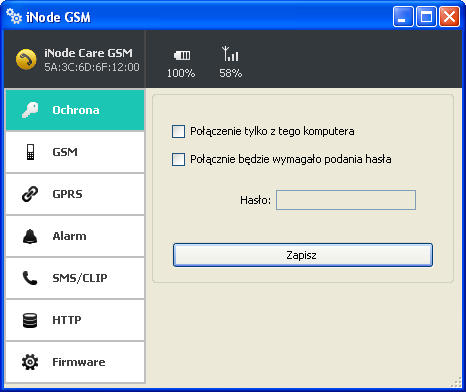
Task: Click the gear icon beside Firmware
Action: click(x=30, y=362)
